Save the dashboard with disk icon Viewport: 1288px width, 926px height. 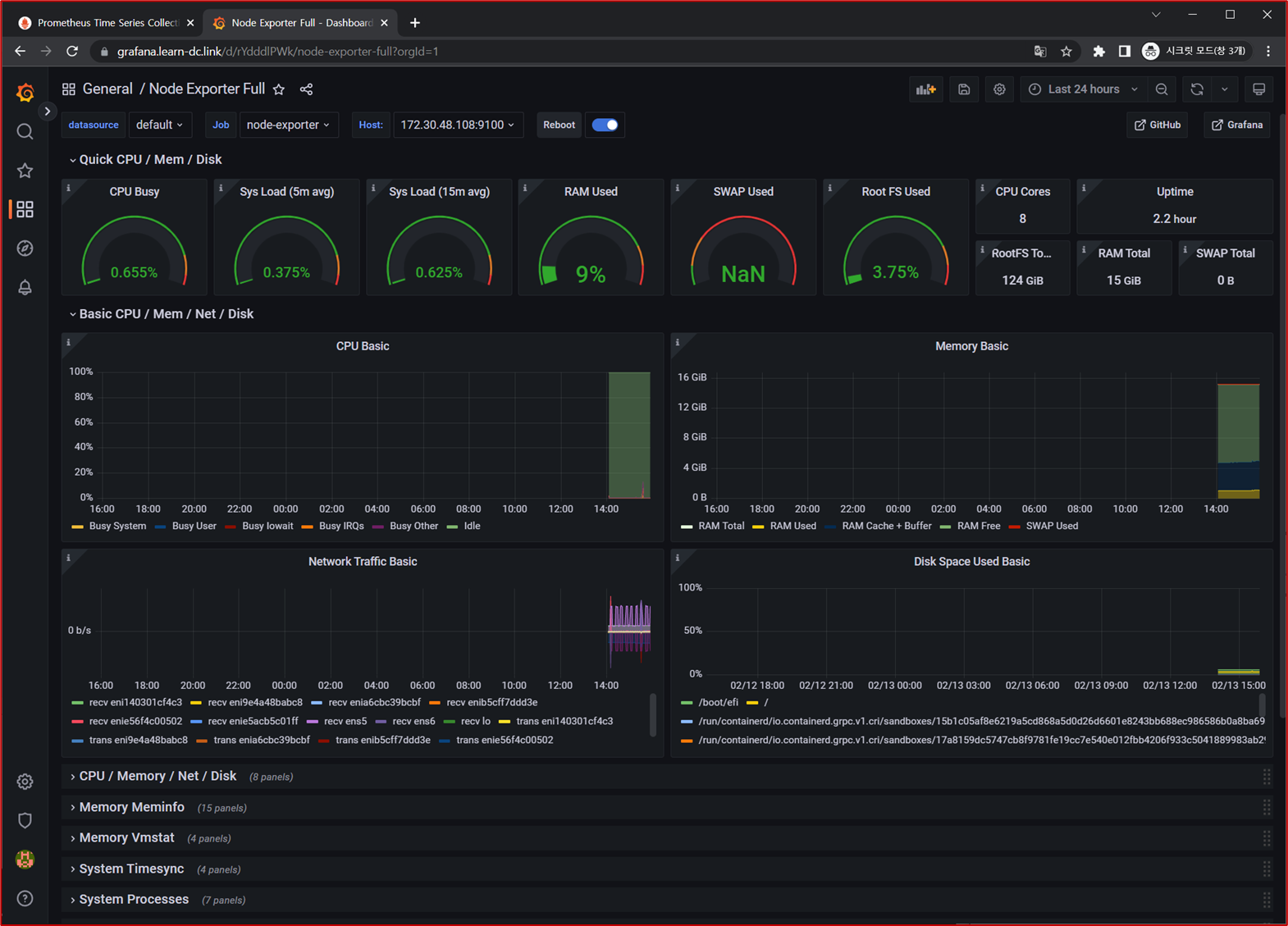pyautogui.click(x=964, y=89)
